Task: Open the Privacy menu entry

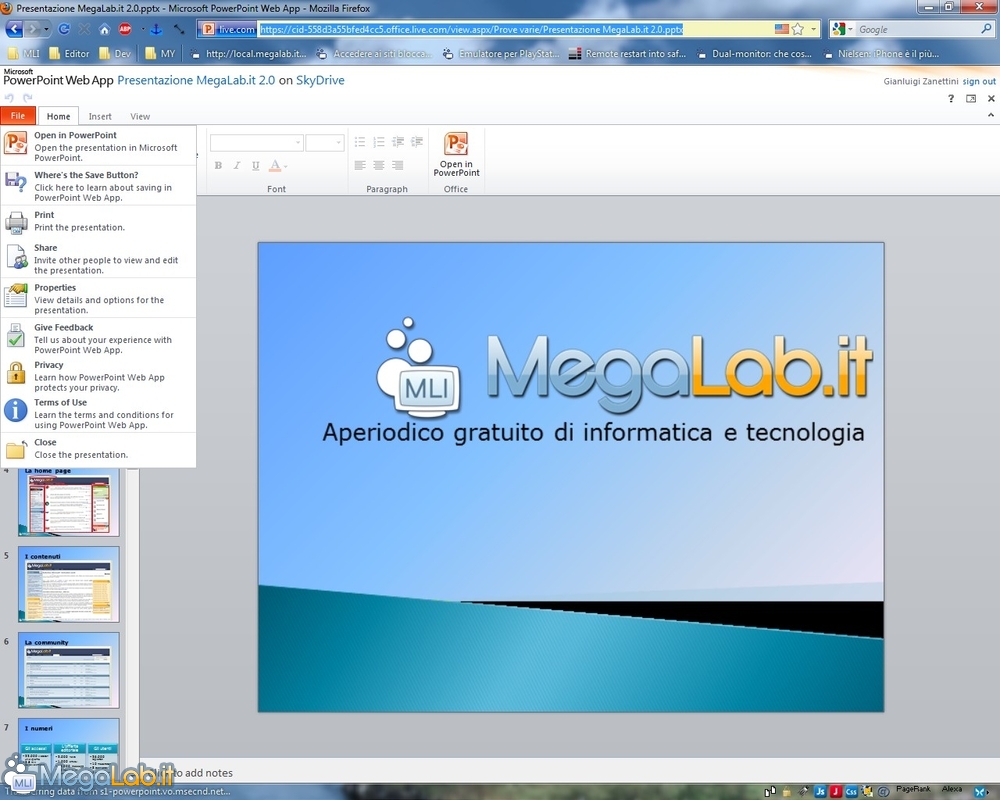Action: click(98, 376)
